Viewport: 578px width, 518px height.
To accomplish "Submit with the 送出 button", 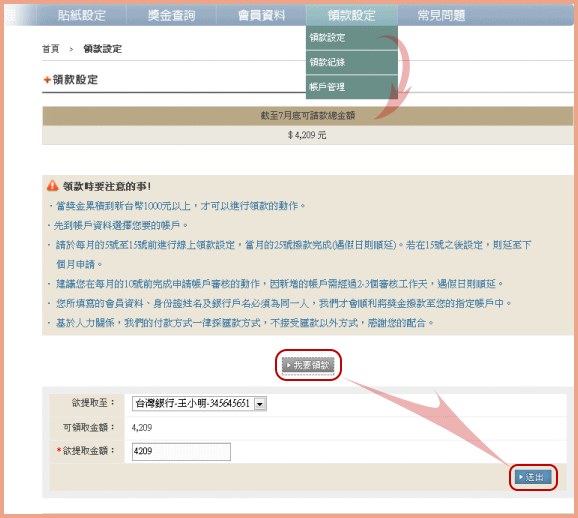I will pos(533,477).
